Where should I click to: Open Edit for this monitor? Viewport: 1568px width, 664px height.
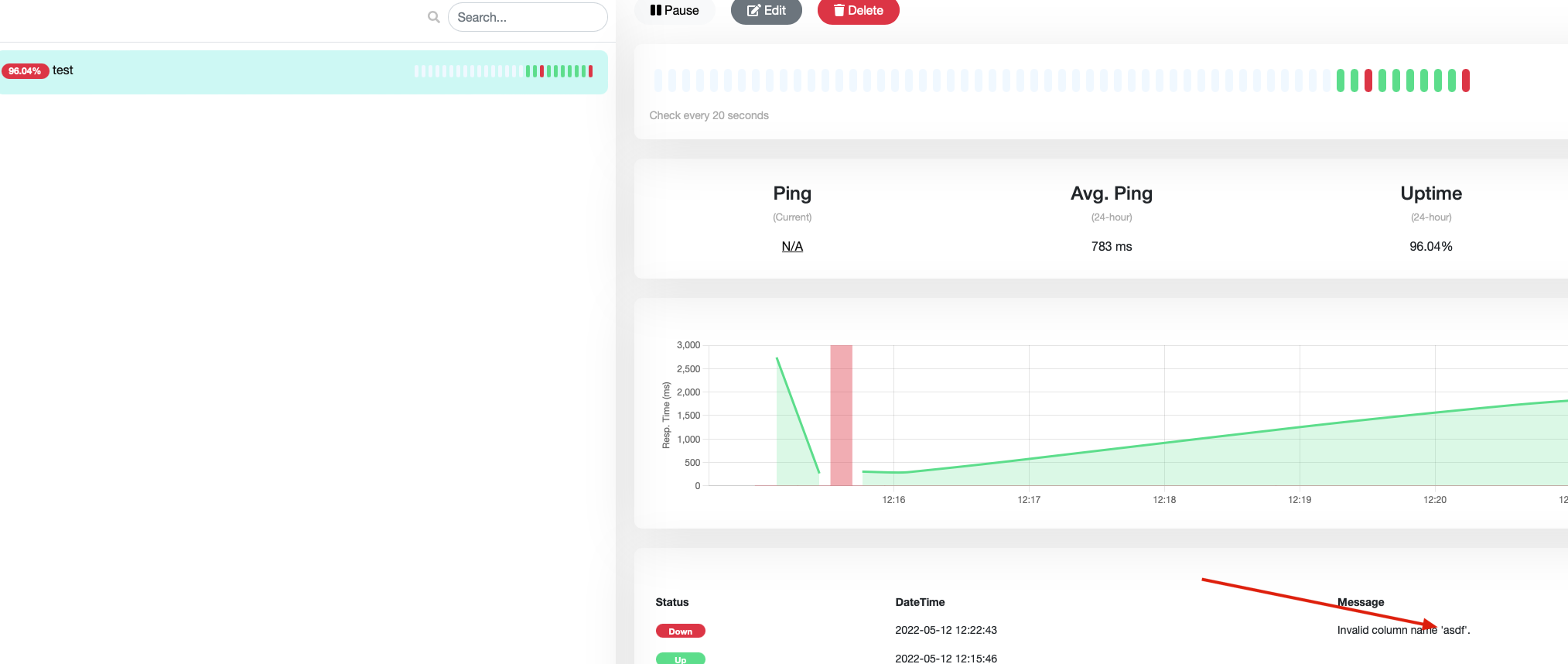[x=767, y=11]
